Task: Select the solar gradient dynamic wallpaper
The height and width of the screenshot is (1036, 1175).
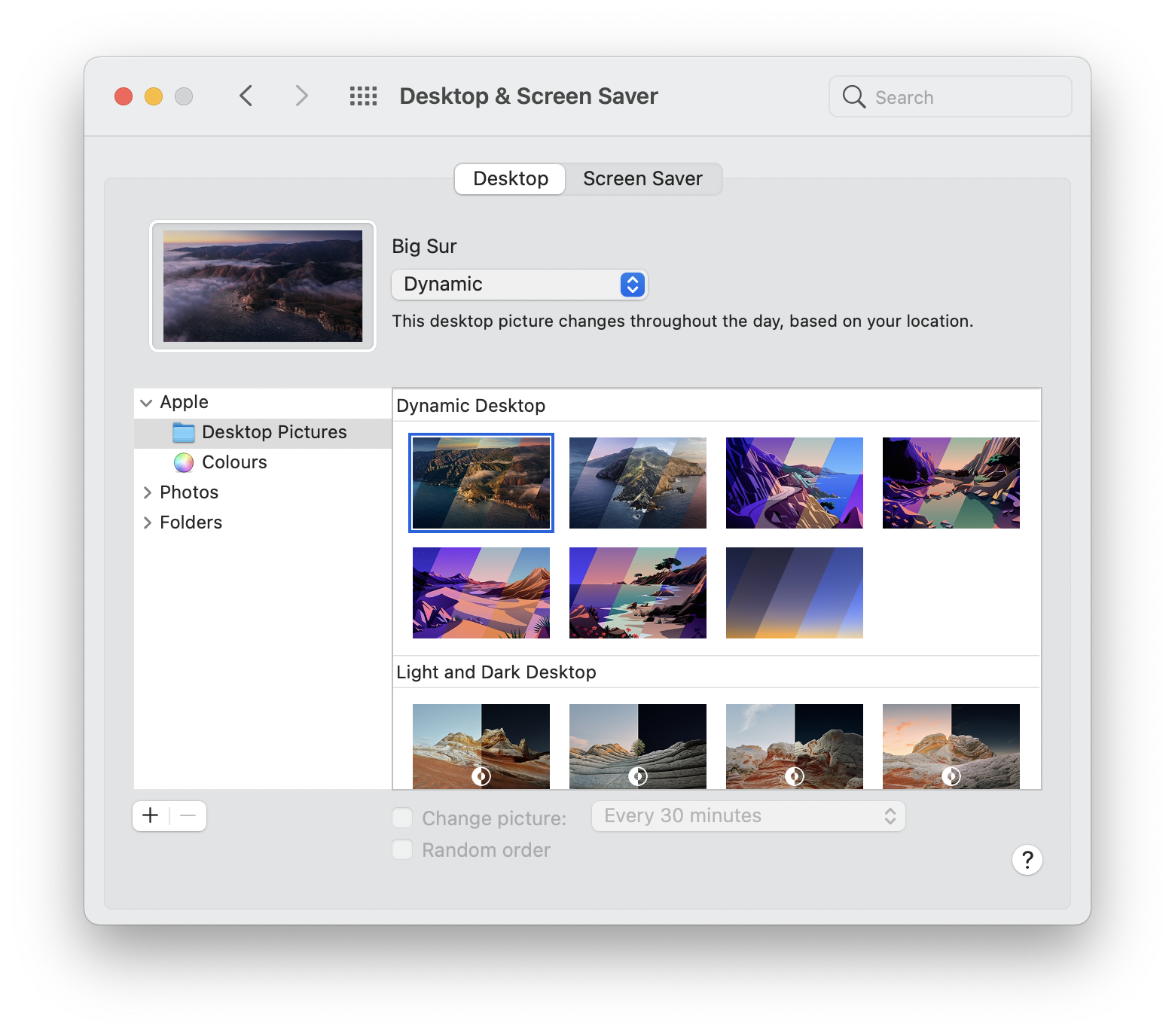Action: [x=795, y=593]
